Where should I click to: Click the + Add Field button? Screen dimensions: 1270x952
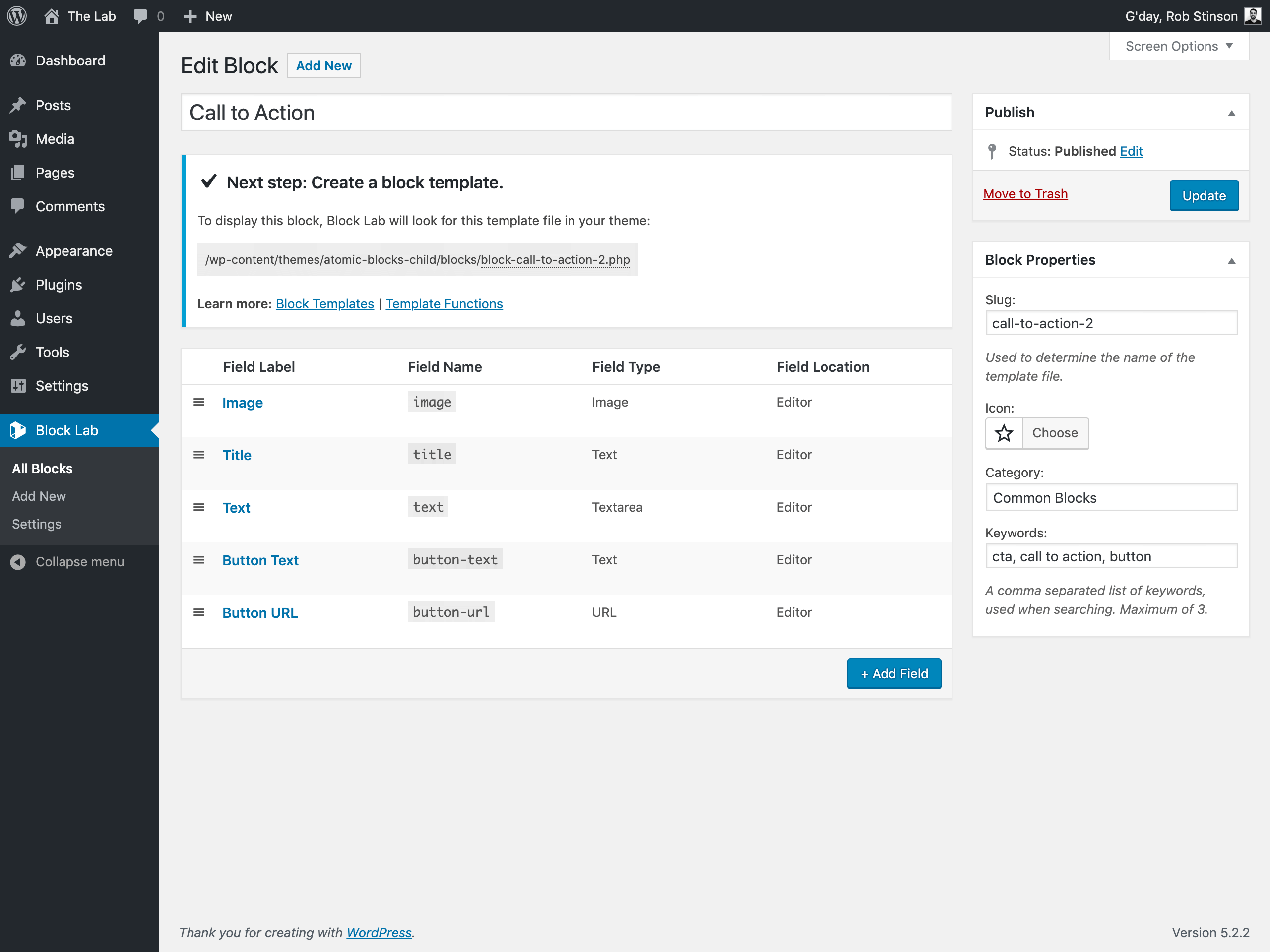[894, 674]
